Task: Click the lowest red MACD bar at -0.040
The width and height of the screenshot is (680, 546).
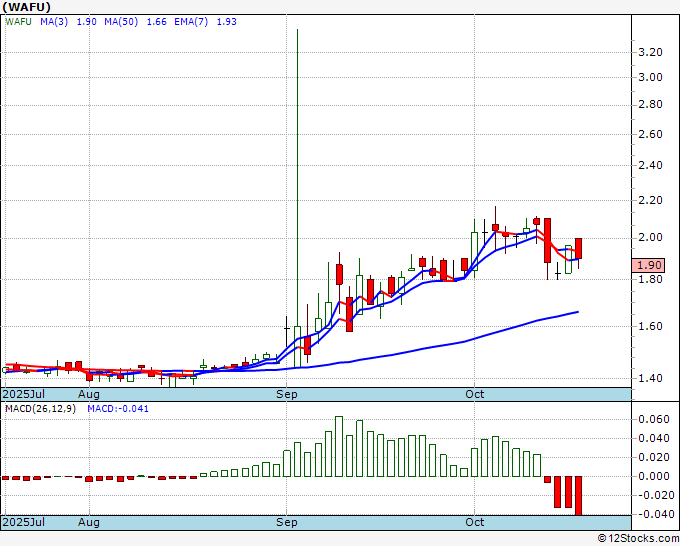Action: coord(579,496)
